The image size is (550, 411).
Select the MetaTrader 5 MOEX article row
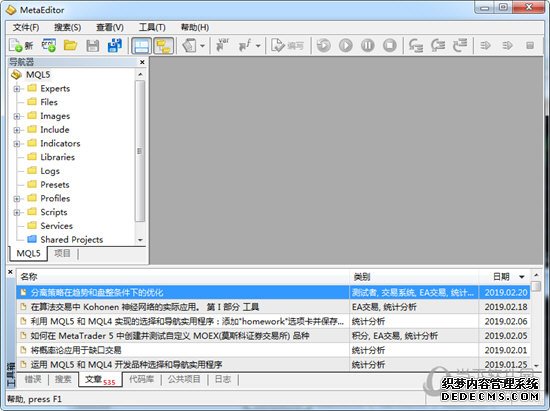(x=273, y=336)
